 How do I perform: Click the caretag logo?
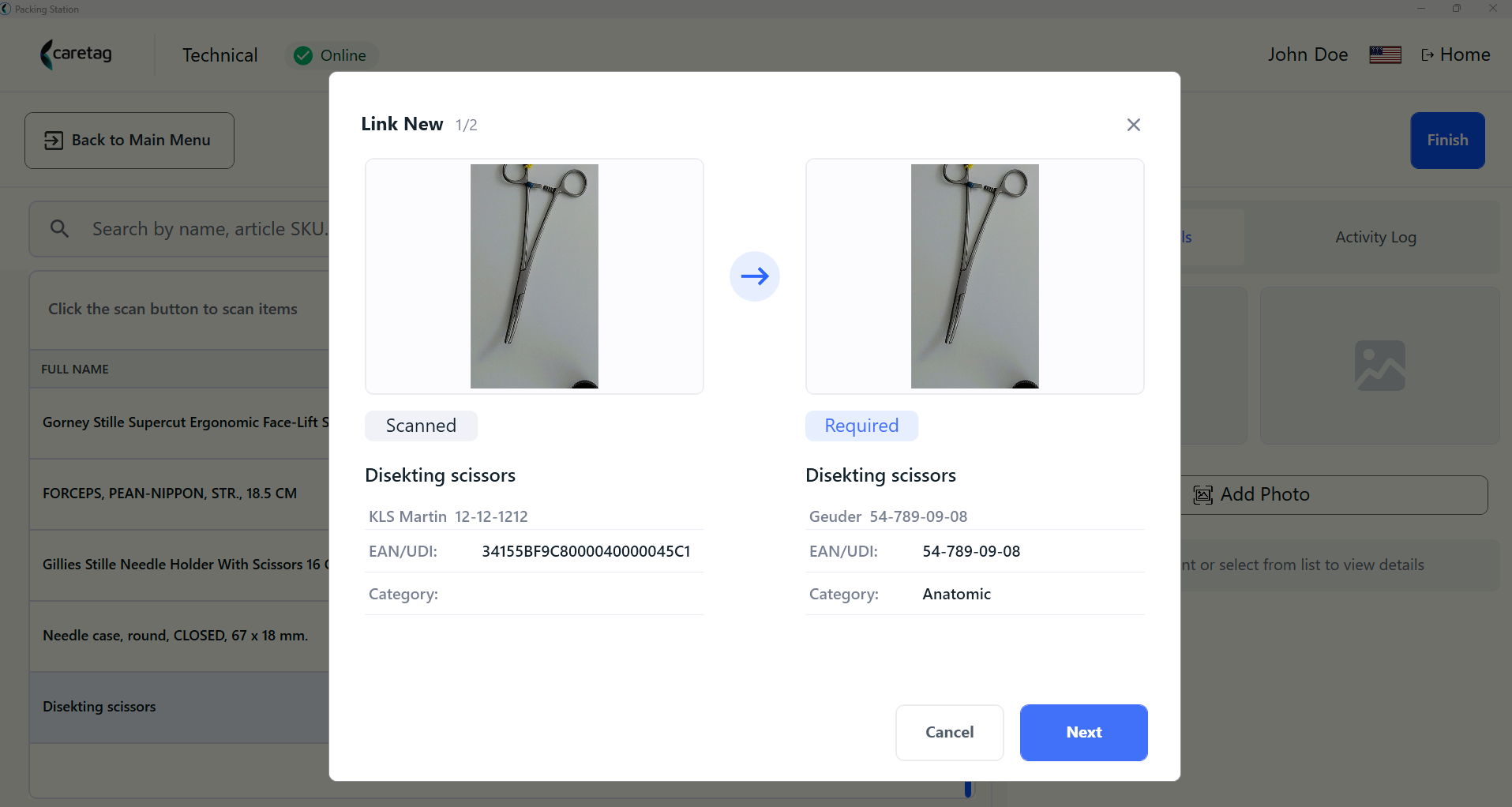click(x=76, y=54)
